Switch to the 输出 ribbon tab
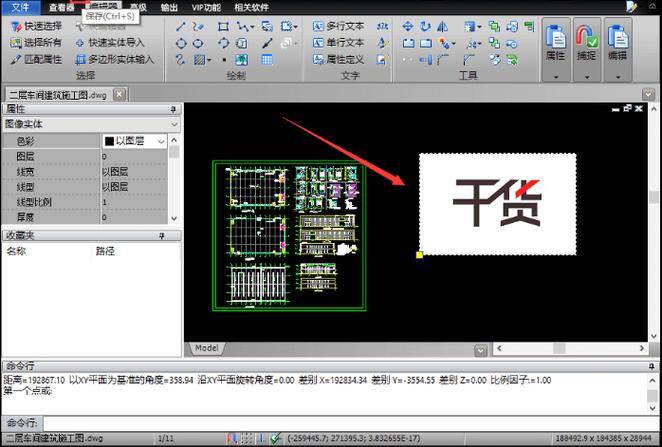The image size is (662, 447). click(170, 7)
